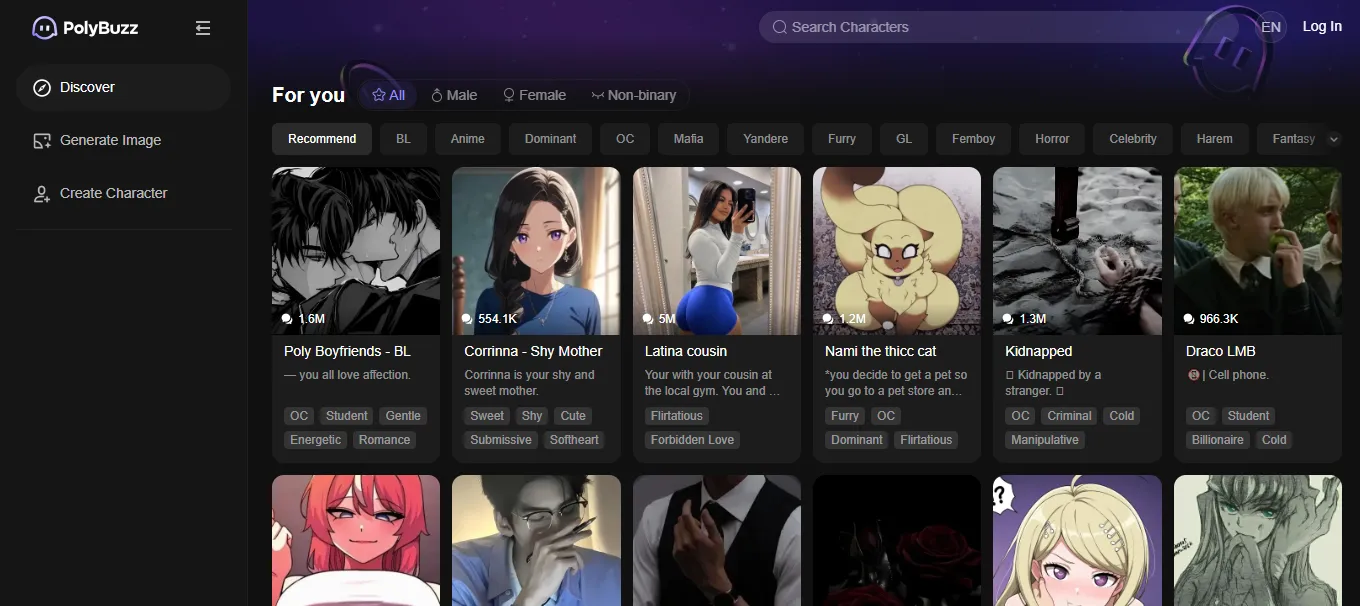Click the 1.3M chat count icon
The image size is (1360, 606).
(x=1008, y=319)
